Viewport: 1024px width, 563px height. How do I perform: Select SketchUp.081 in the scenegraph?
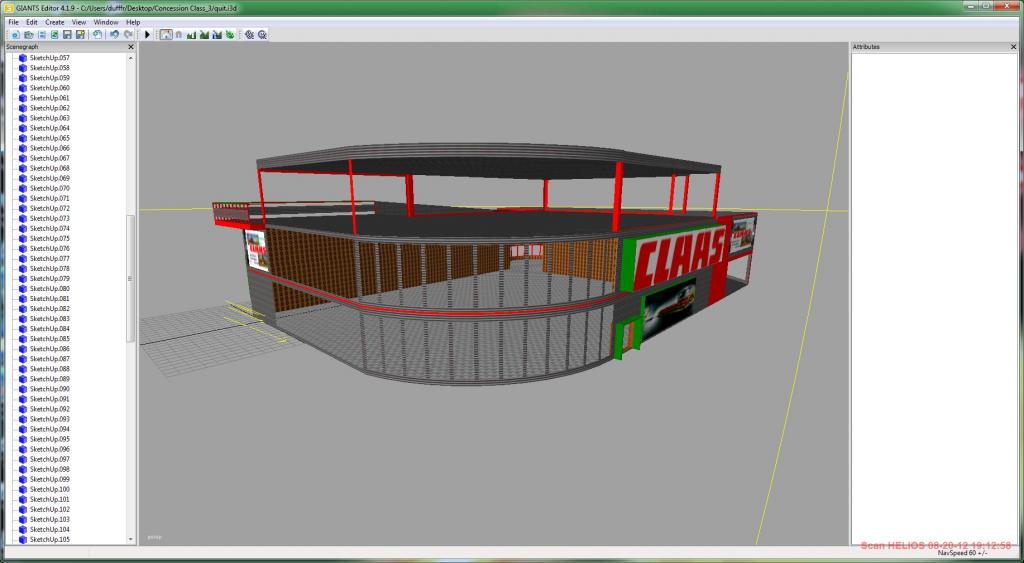(50, 298)
